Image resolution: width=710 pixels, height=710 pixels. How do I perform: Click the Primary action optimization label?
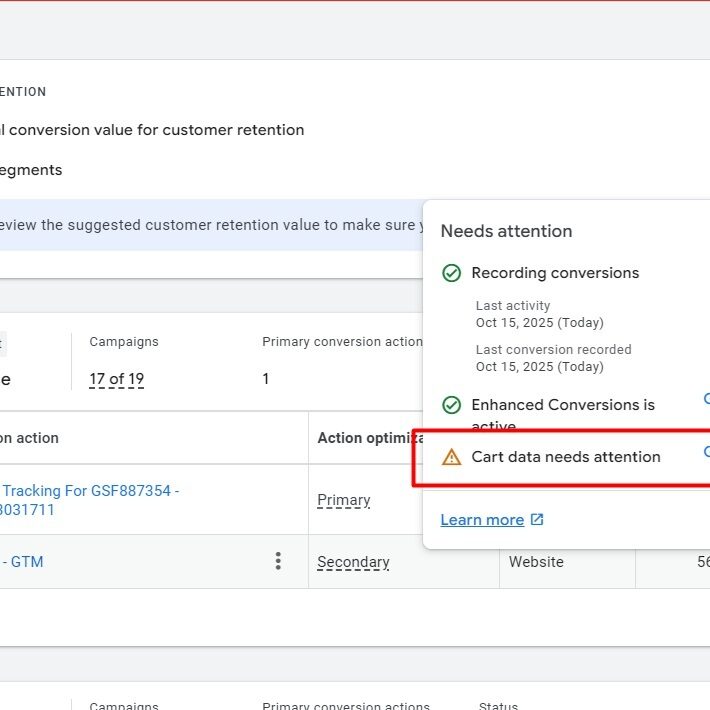[344, 500]
